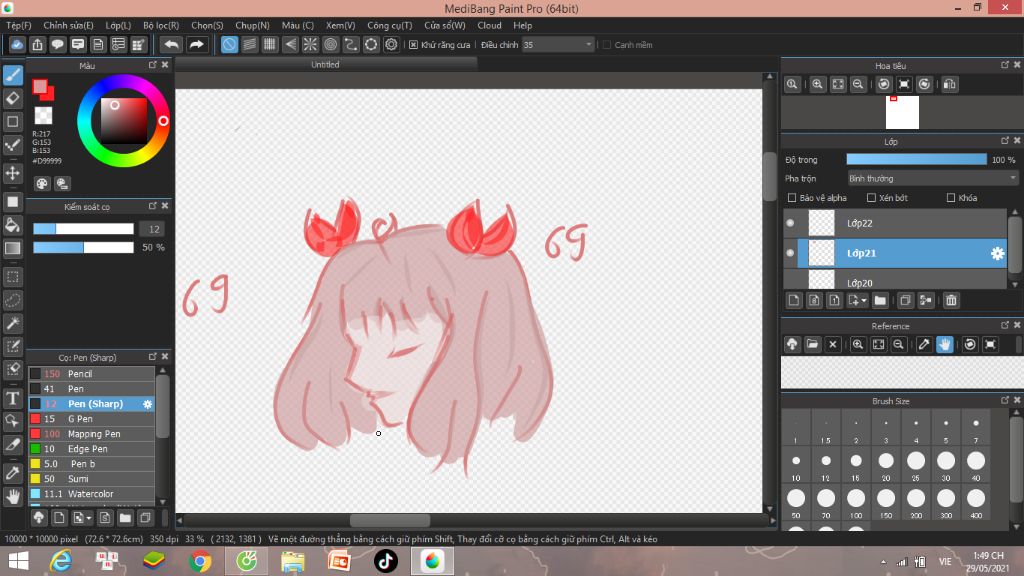
Task: Open Chỉnh sửa(E) menu
Action: 68,25
